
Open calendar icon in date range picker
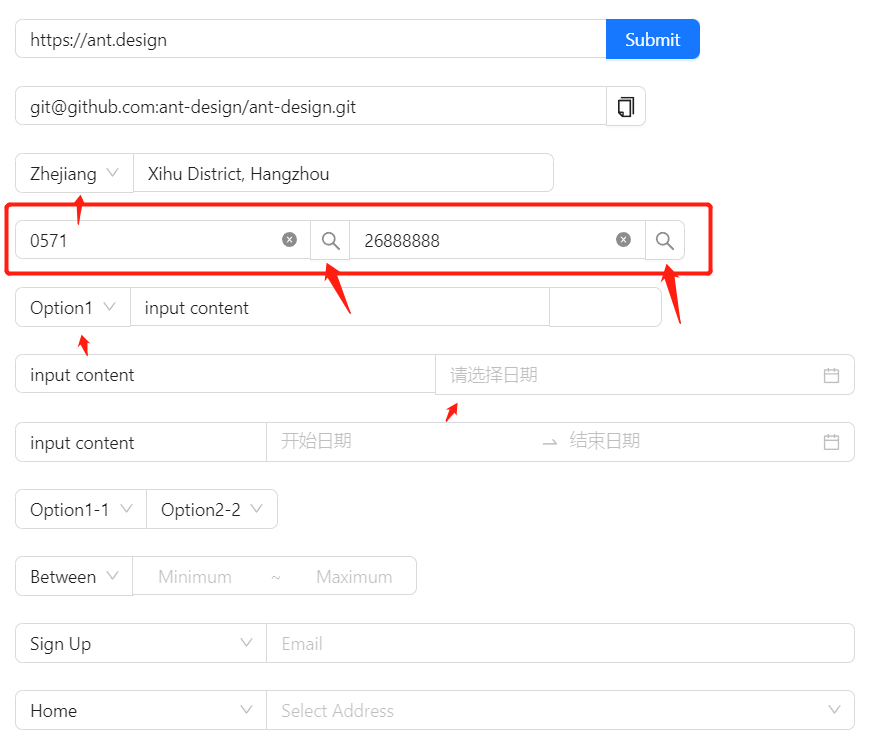click(x=831, y=442)
